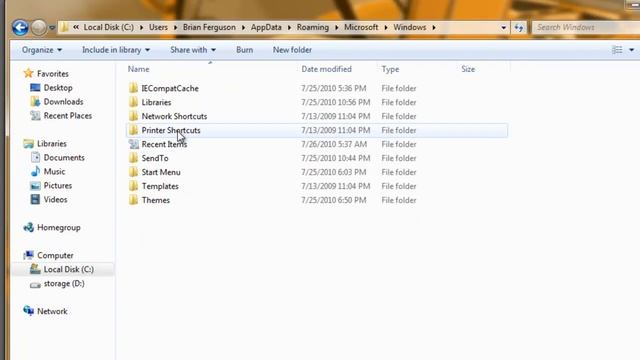
Task: Open Recent Places in the navigation pane
Action: (68, 116)
